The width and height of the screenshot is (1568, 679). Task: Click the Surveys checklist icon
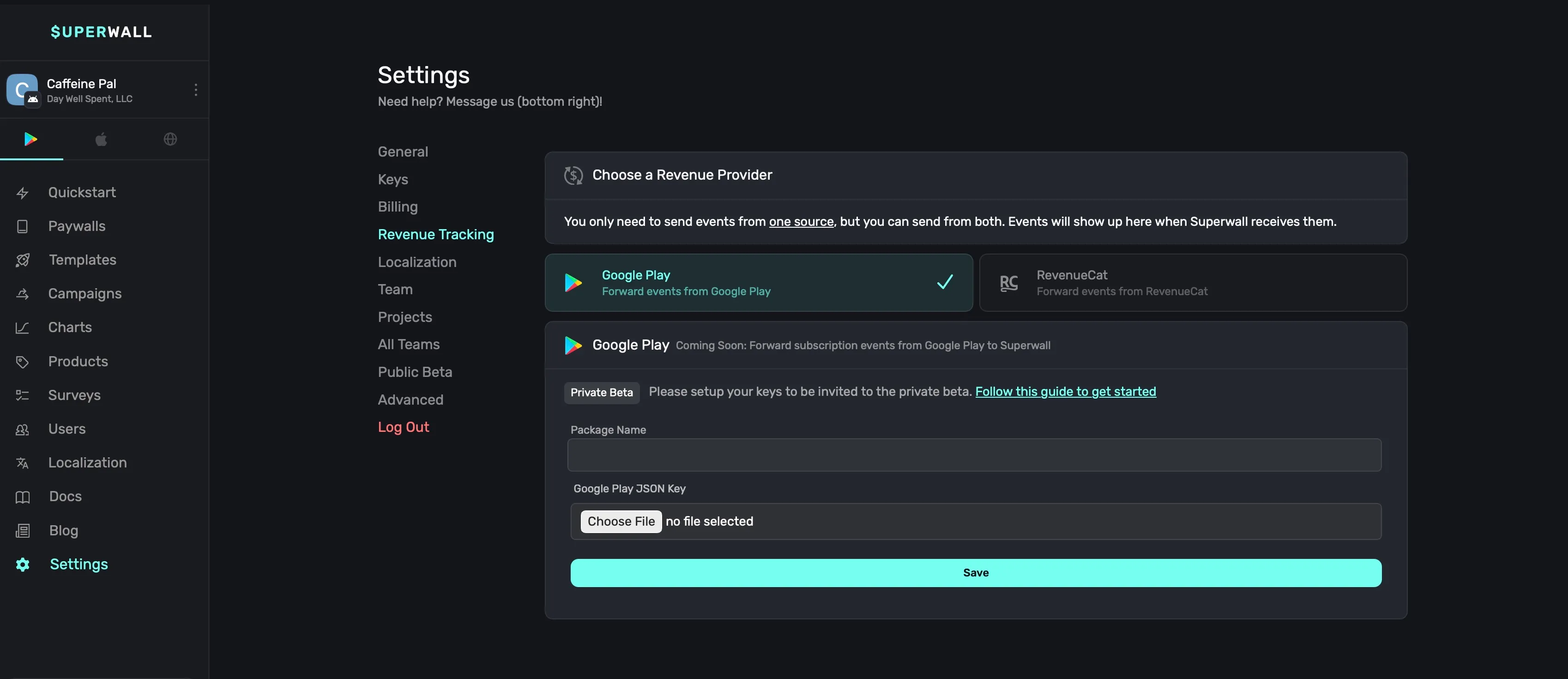pyautogui.click(x=23, y=395)
